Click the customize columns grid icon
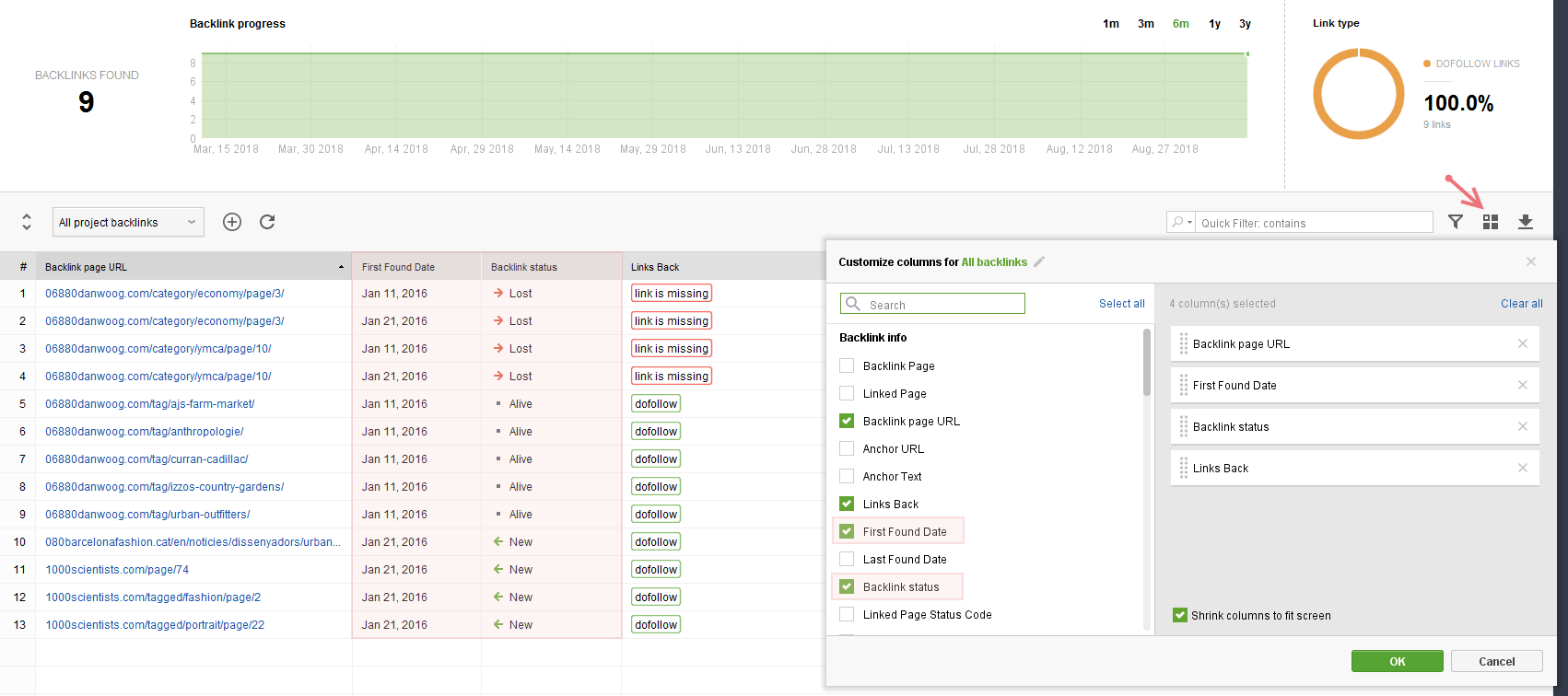This screenshot has width=1568, height=696. (x=1491, y=222)
